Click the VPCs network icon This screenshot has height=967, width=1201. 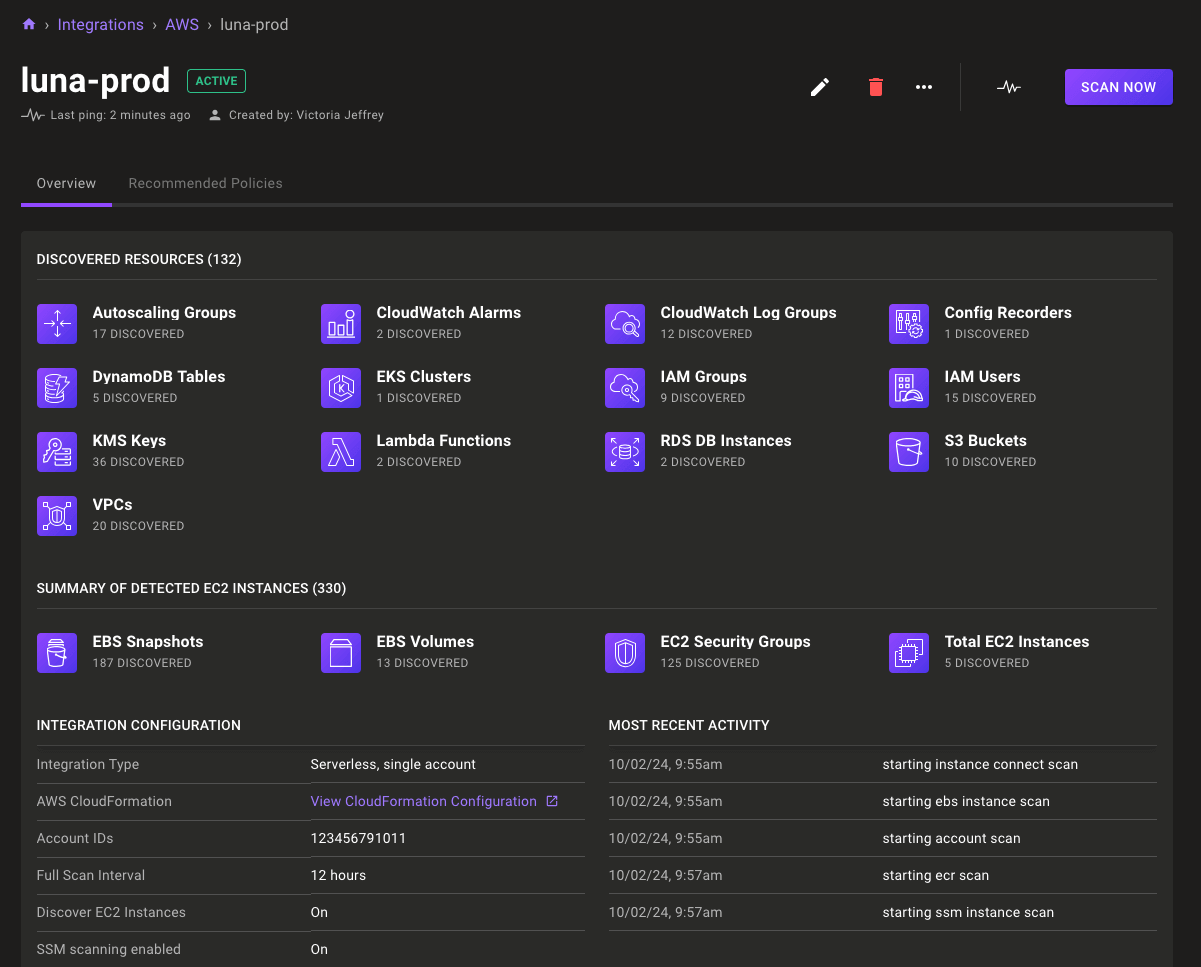(57, 515)
